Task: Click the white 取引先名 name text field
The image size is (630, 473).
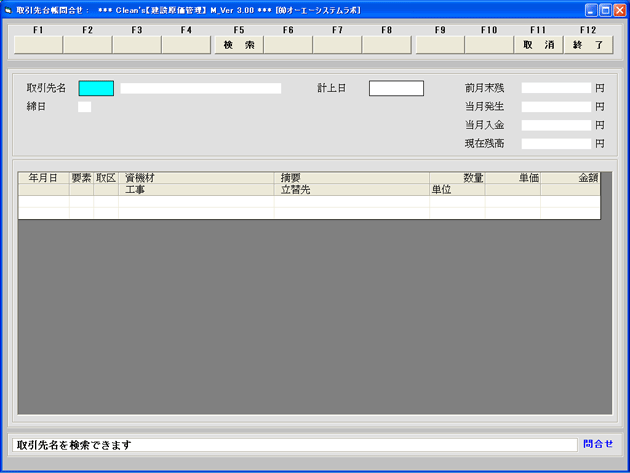Action: pos(201,88)
